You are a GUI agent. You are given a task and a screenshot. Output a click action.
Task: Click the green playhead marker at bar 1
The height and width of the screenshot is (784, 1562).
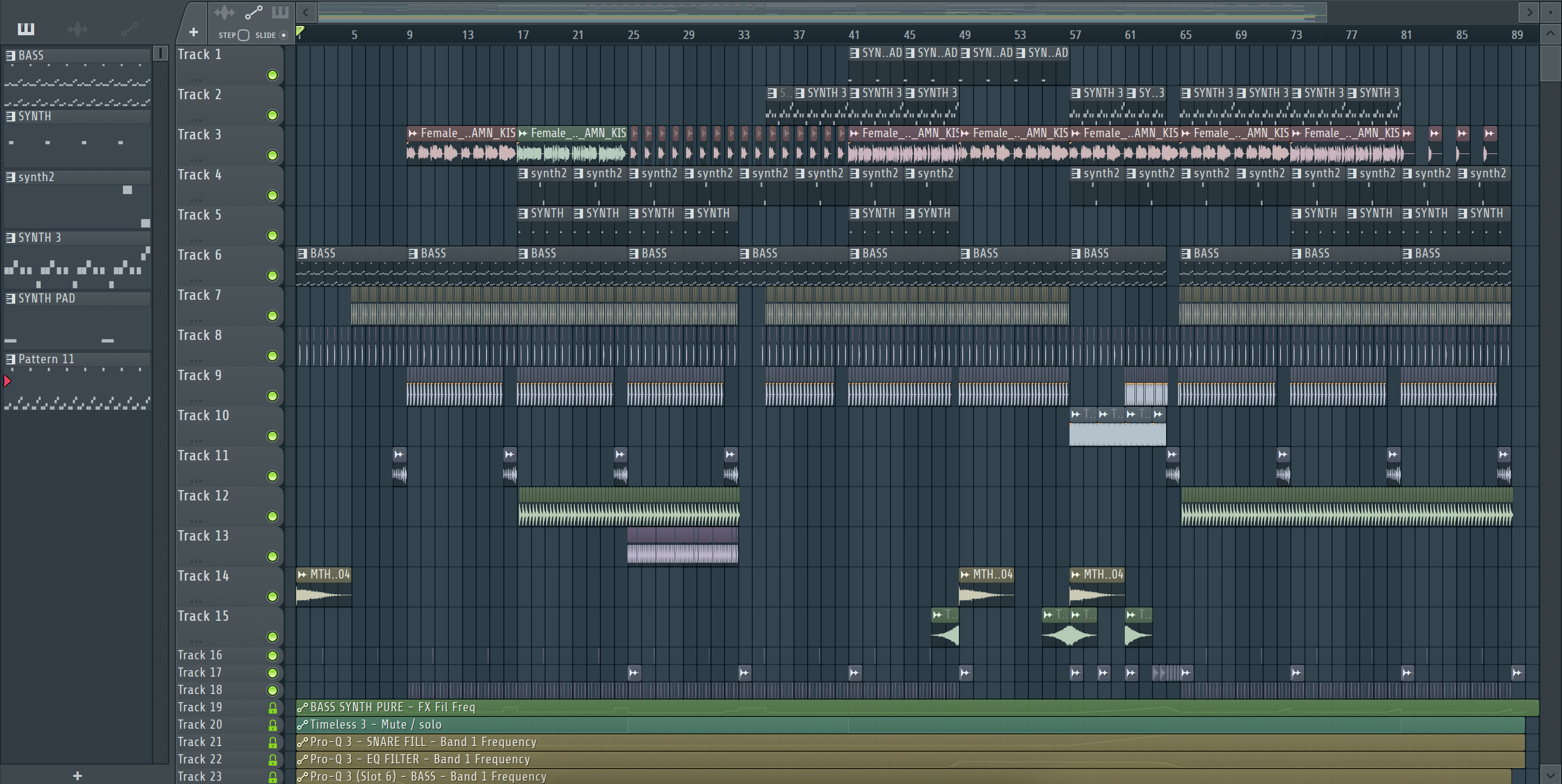pyautogui.click(x=299, y=30)
